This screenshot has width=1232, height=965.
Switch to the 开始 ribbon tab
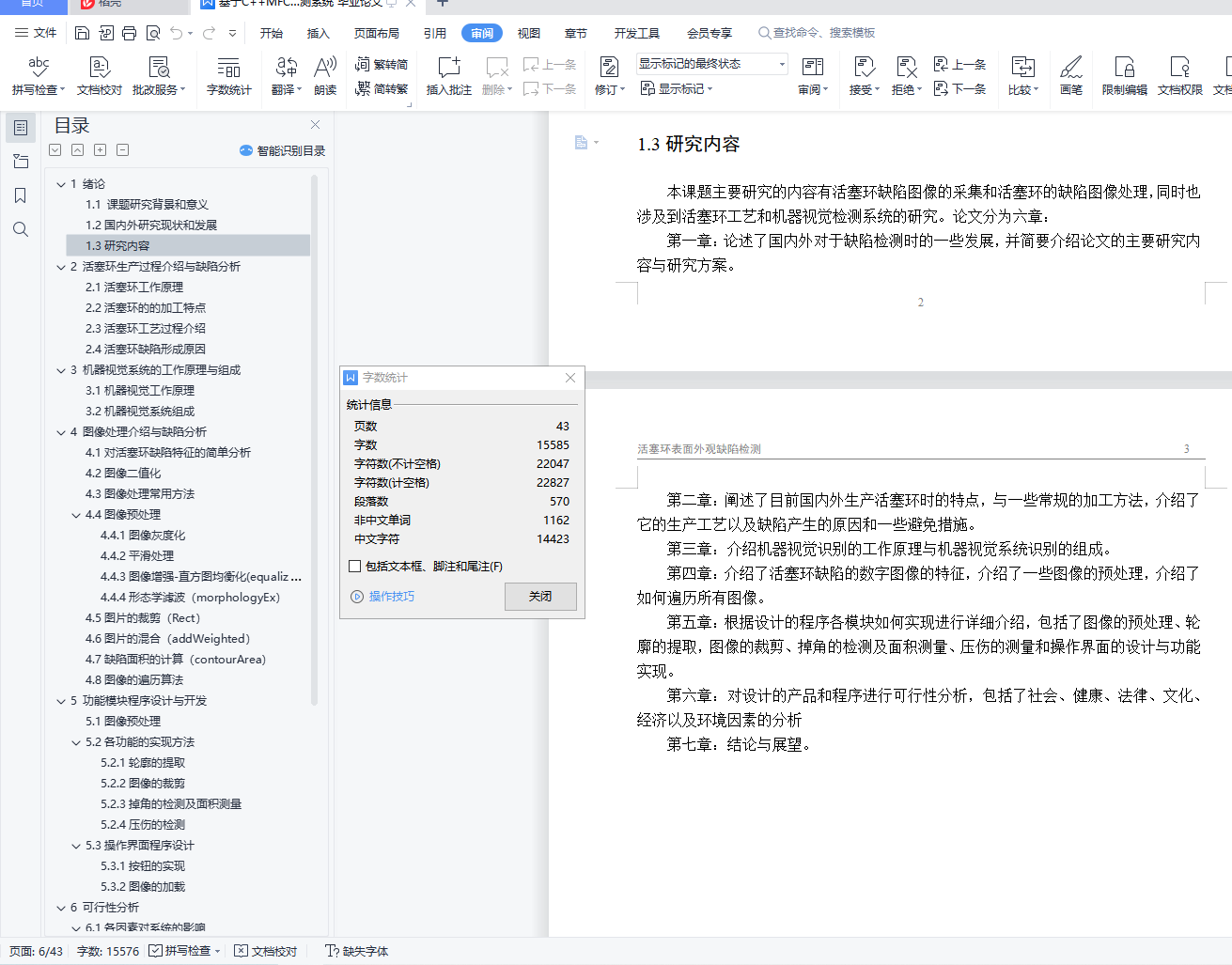click(x=272, y=33)
